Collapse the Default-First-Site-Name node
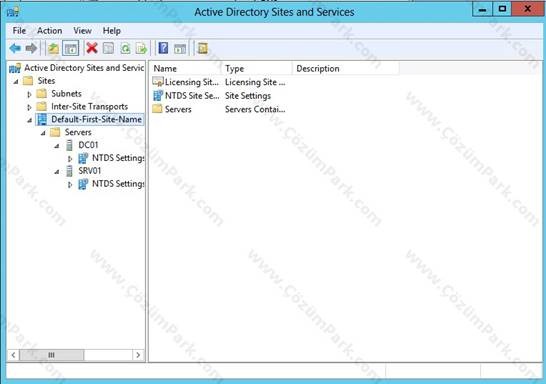Image resolution: width=546 pixels, height=384 pixels. click(30, 120)
